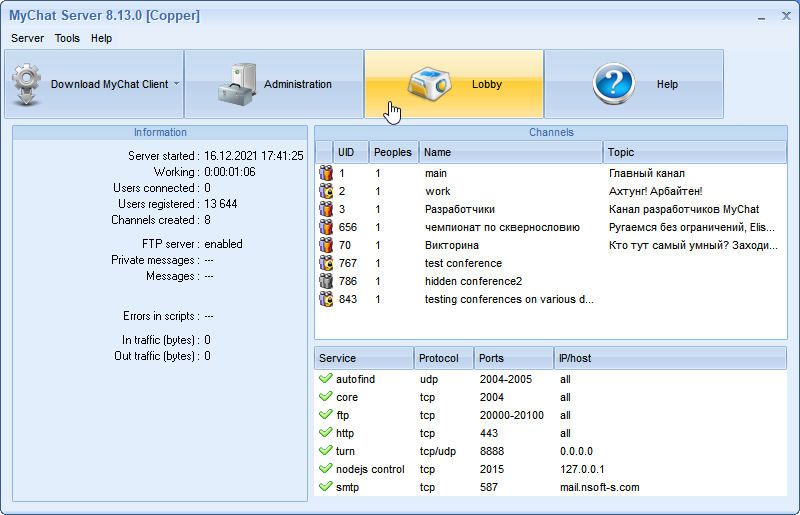Click the green checkmark next to autofind service
Screen dimensions: 800x515
tap(325, 379)
